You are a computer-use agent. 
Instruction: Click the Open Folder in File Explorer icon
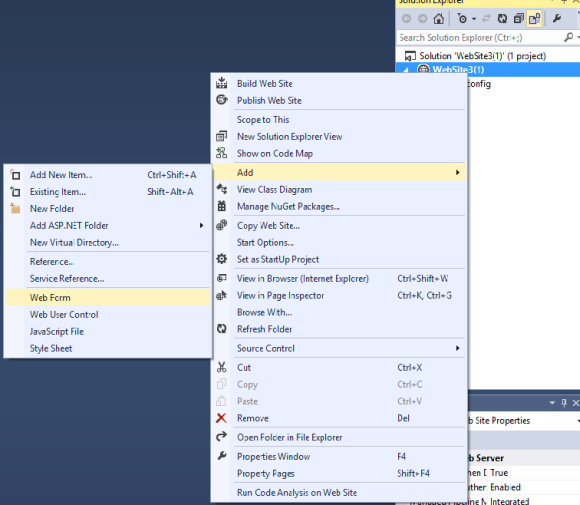pos(222,437)
